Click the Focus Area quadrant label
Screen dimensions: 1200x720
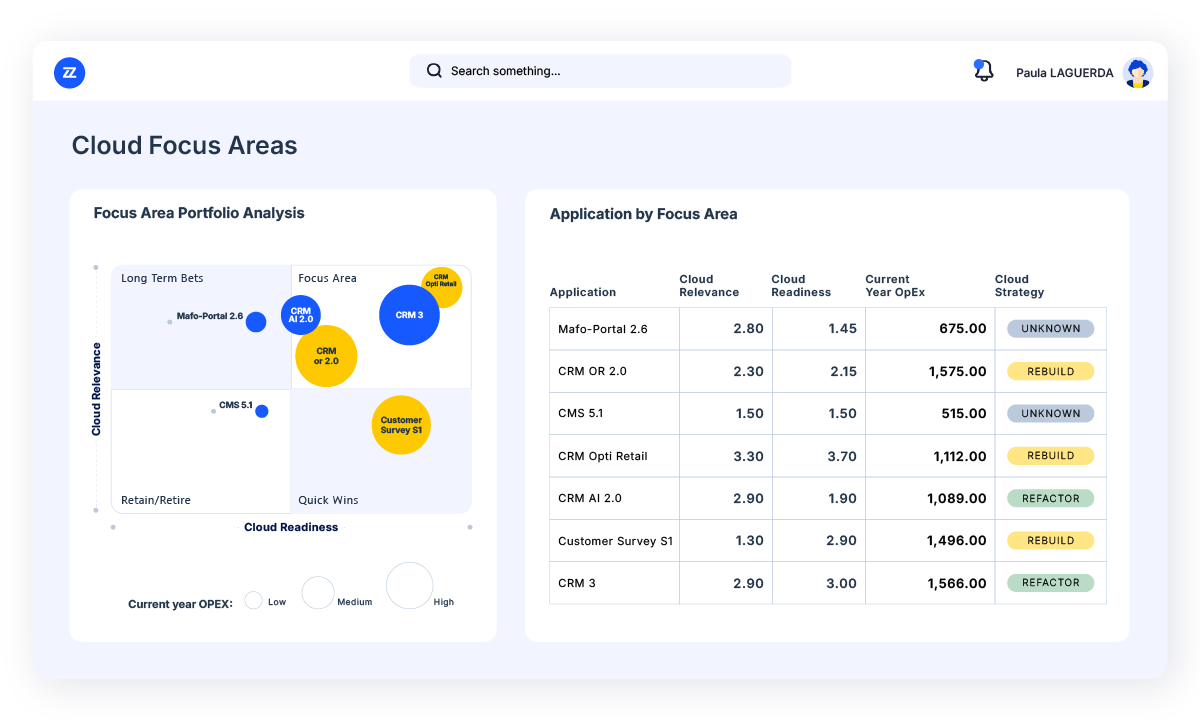(x=327, y=278)
